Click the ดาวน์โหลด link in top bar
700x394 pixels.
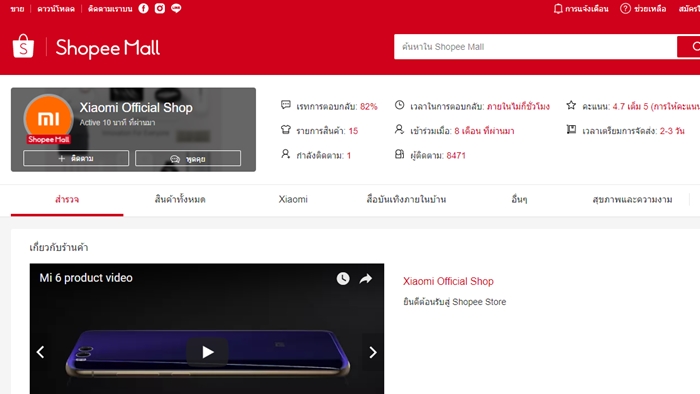click(x=56, y=9)
